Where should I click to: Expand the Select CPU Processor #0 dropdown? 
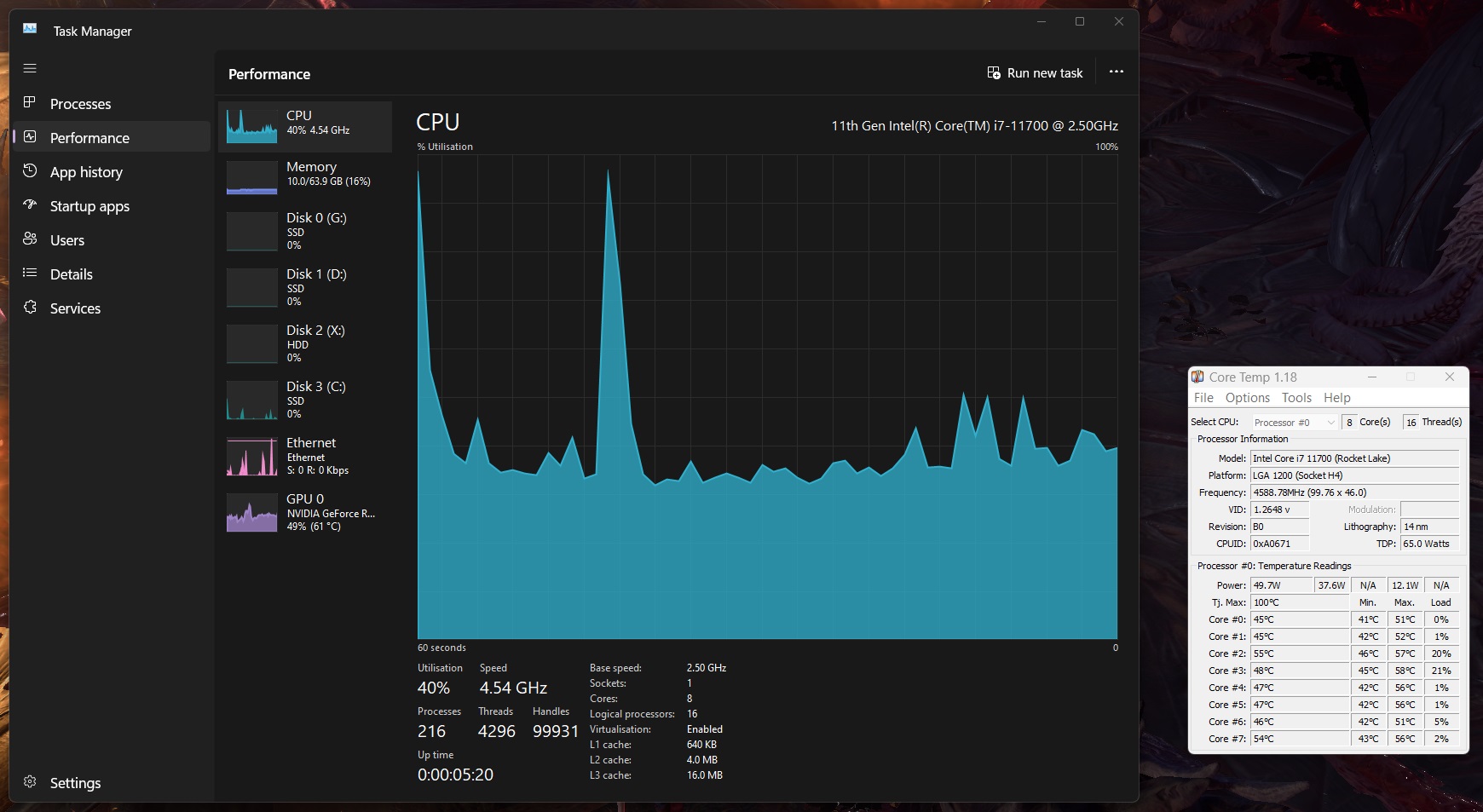[x=1294, y=422]
